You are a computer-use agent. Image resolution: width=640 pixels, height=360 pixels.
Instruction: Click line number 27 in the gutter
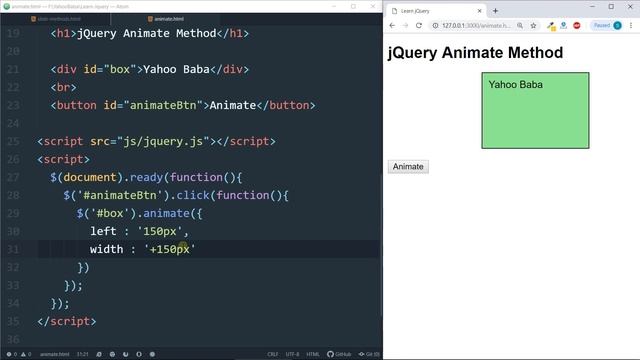[13, 177]
